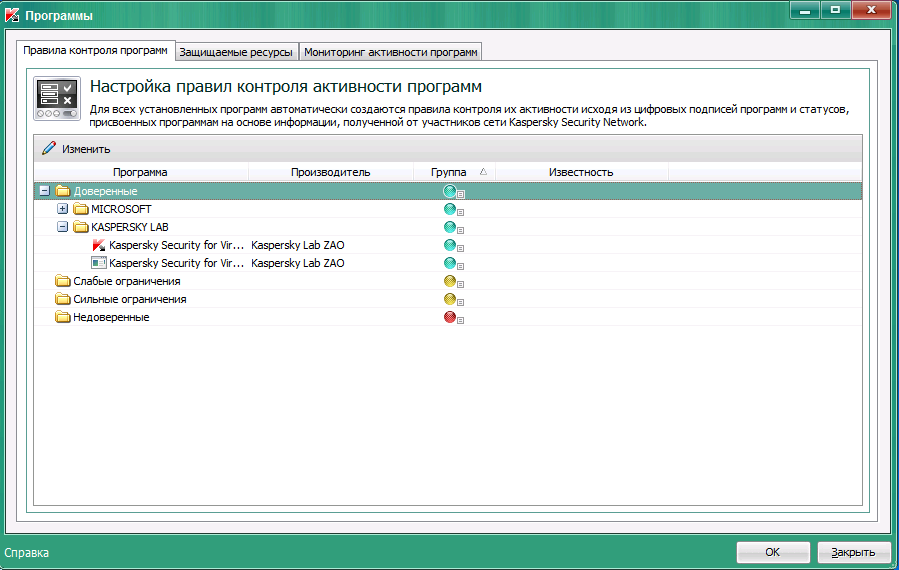
Task: Select the Недоверенные folder item
Action: [111, 317]
